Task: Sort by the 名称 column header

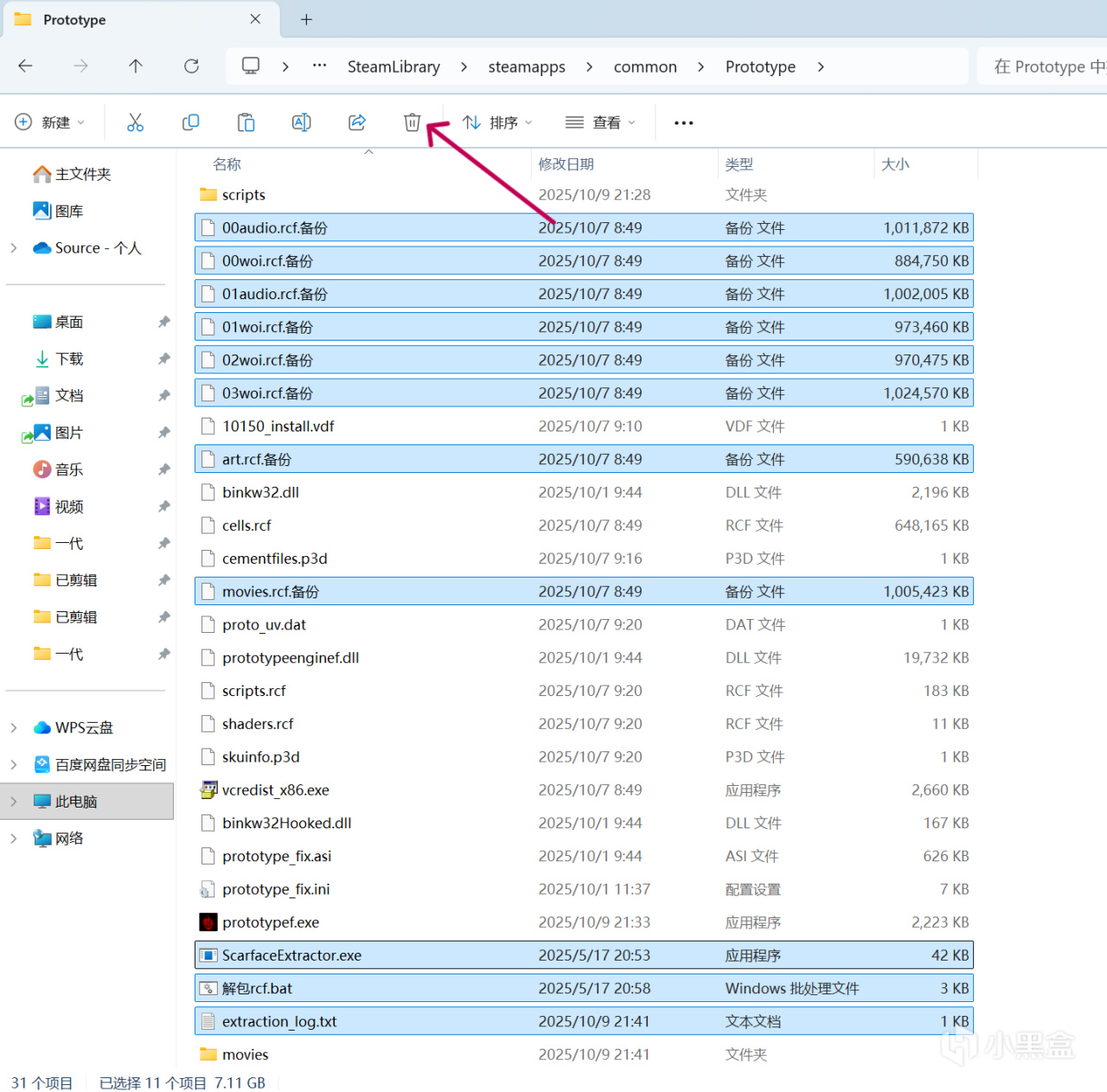Action: (227, 164)
